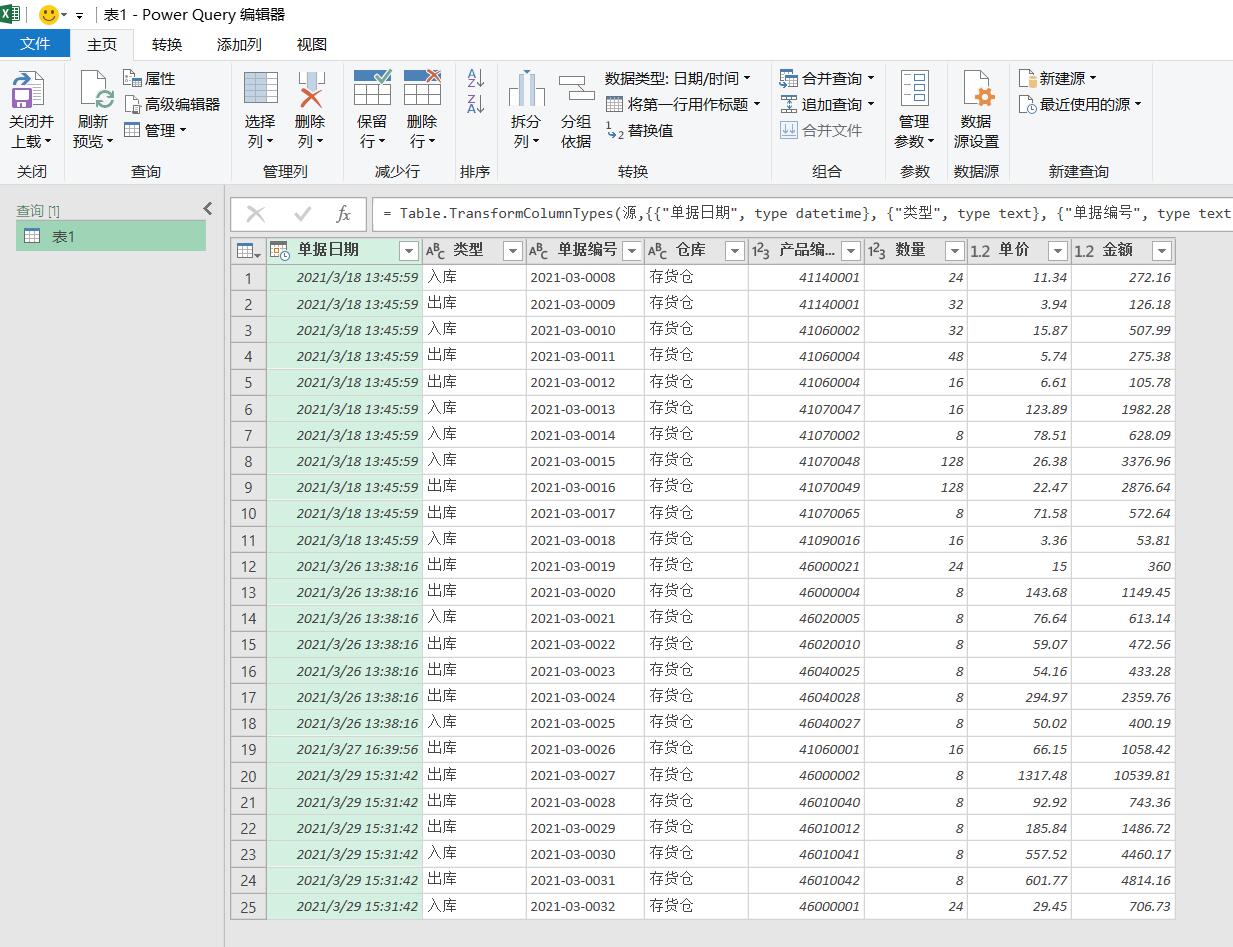
Task: Click the price cell 1317.48
Action: (x=1019, y=775)
